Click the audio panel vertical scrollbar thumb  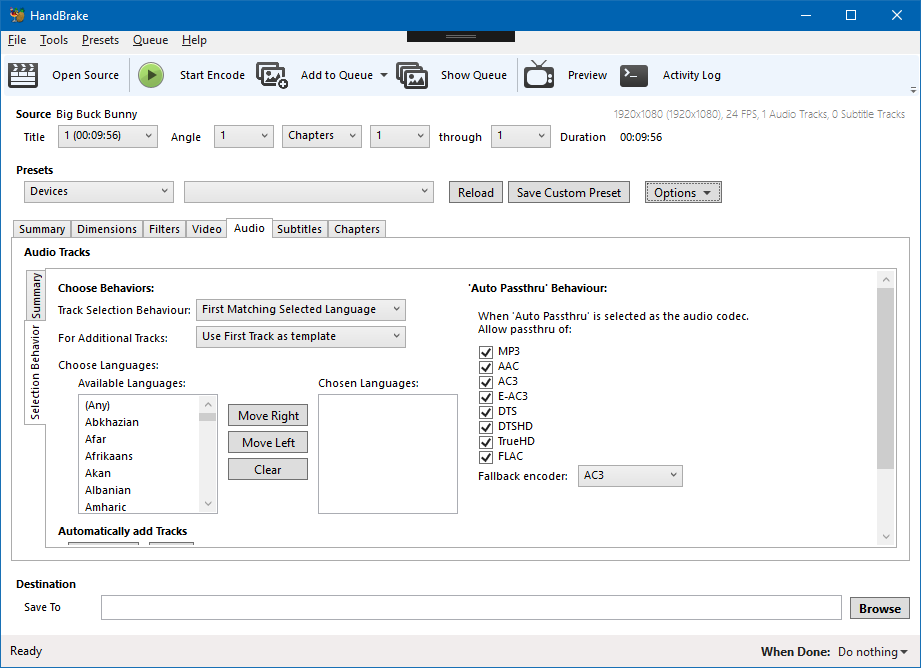coord(886,378)
